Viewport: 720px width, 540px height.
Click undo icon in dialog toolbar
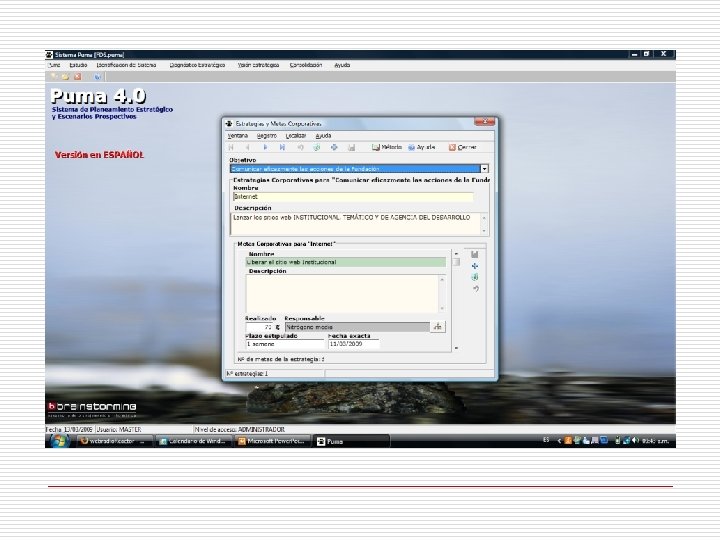click(300, 147)
